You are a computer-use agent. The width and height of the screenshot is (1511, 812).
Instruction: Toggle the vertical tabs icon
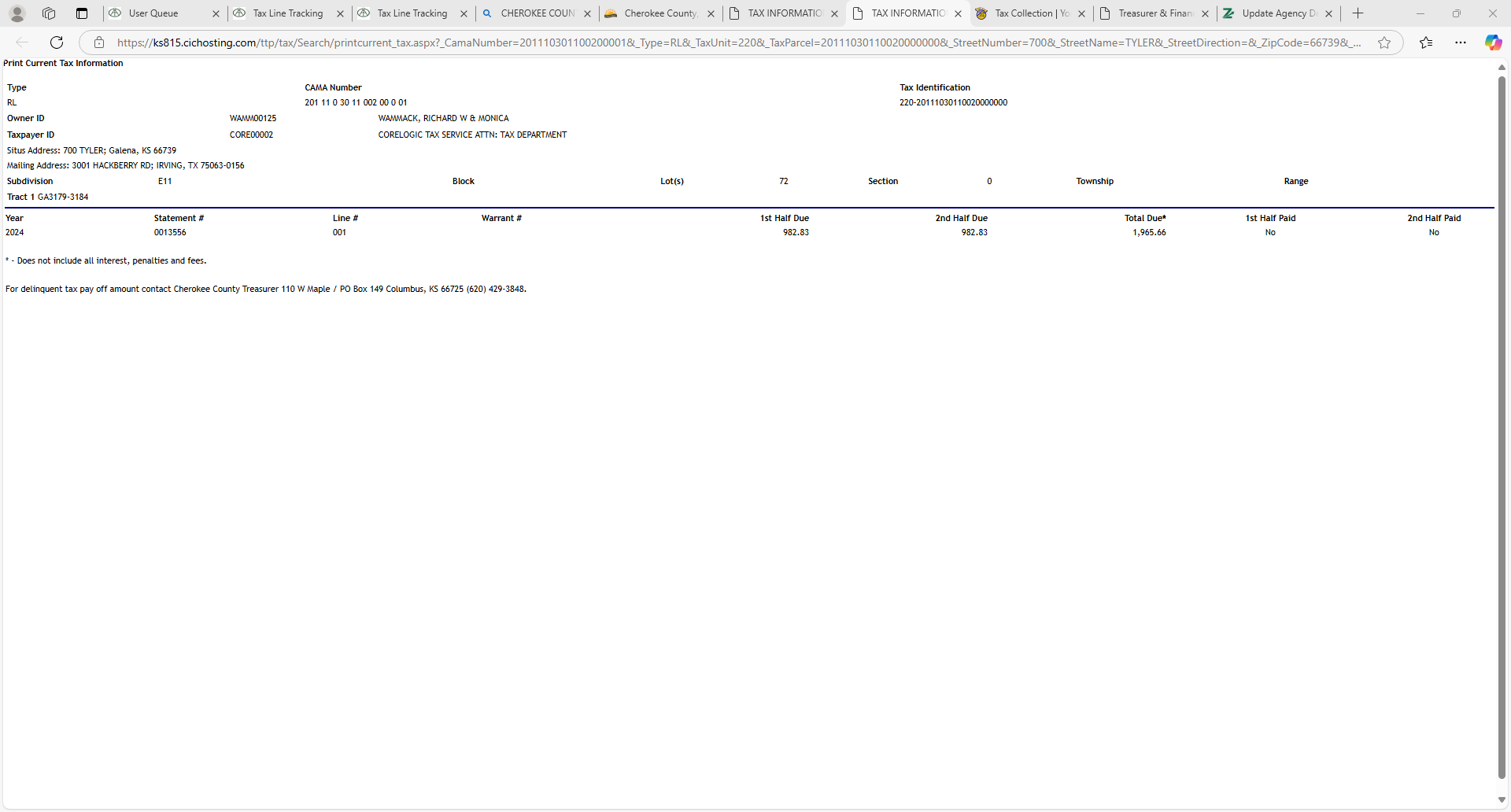click(x=82, y=13)
